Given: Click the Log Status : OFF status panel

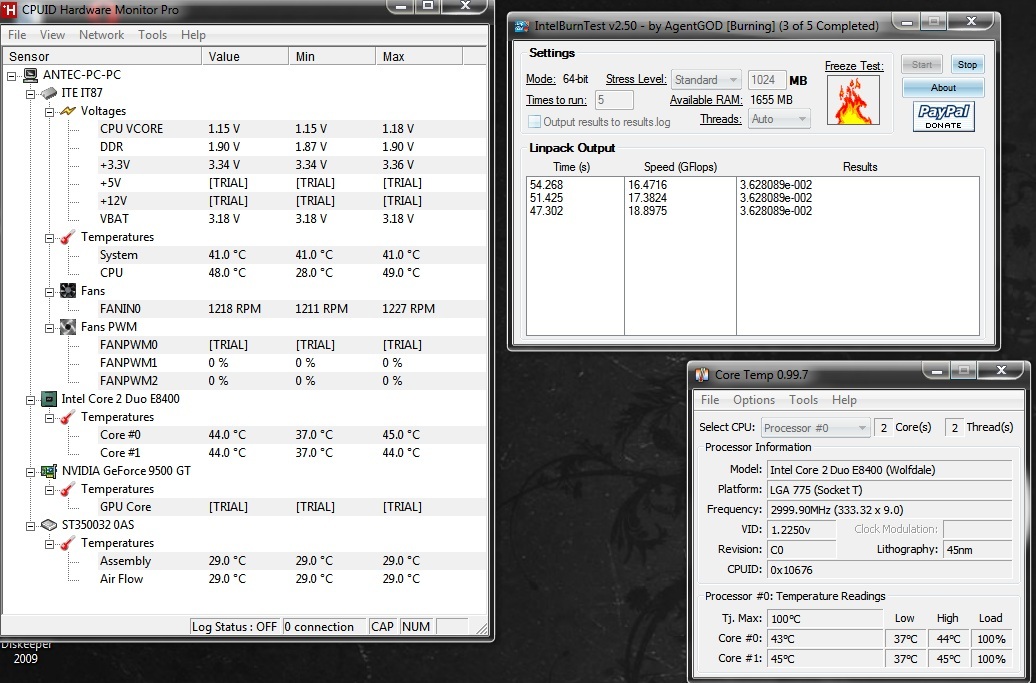Looking at the screenshot, I should coord(235,627).
